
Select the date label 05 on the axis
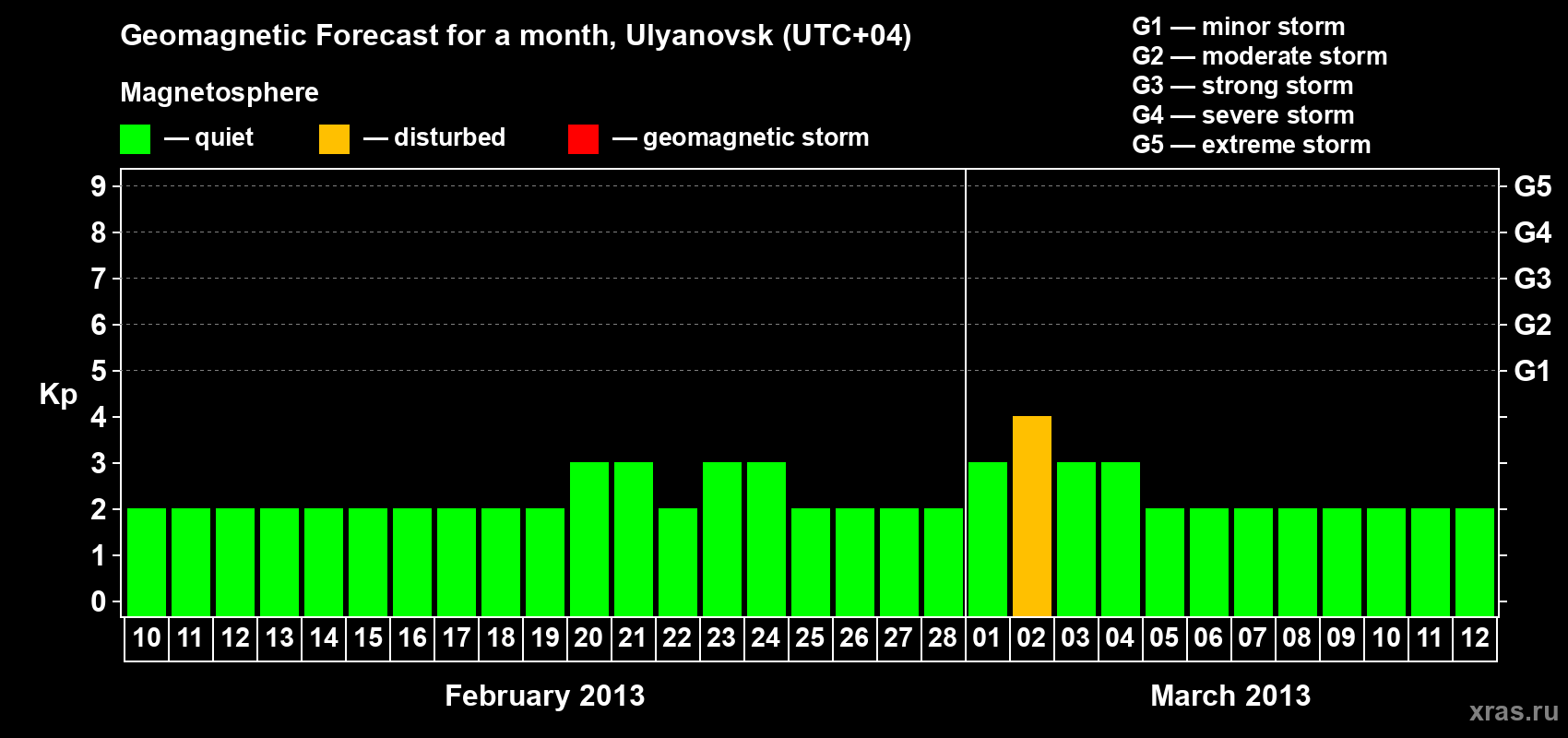coord(1164,638)
